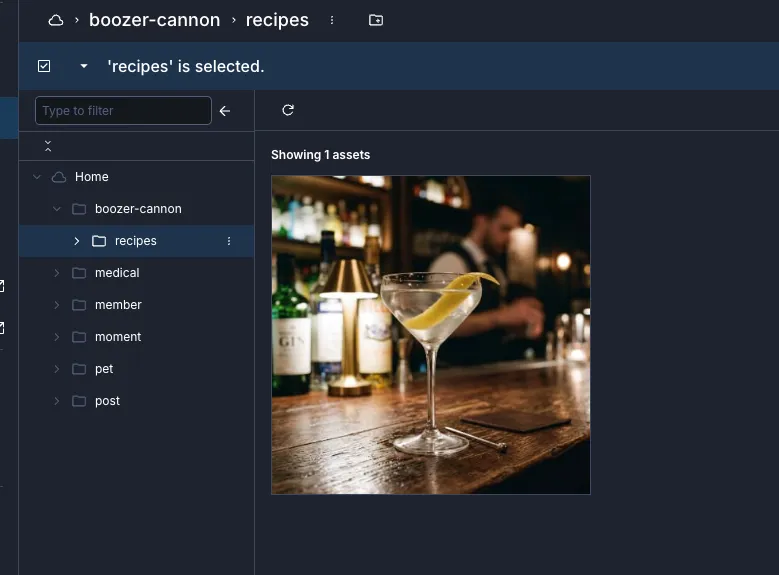779x575 pixels.
Task: Click the move-to-folder icon in header
Action: pyautogui.click(x=376, y=20)
